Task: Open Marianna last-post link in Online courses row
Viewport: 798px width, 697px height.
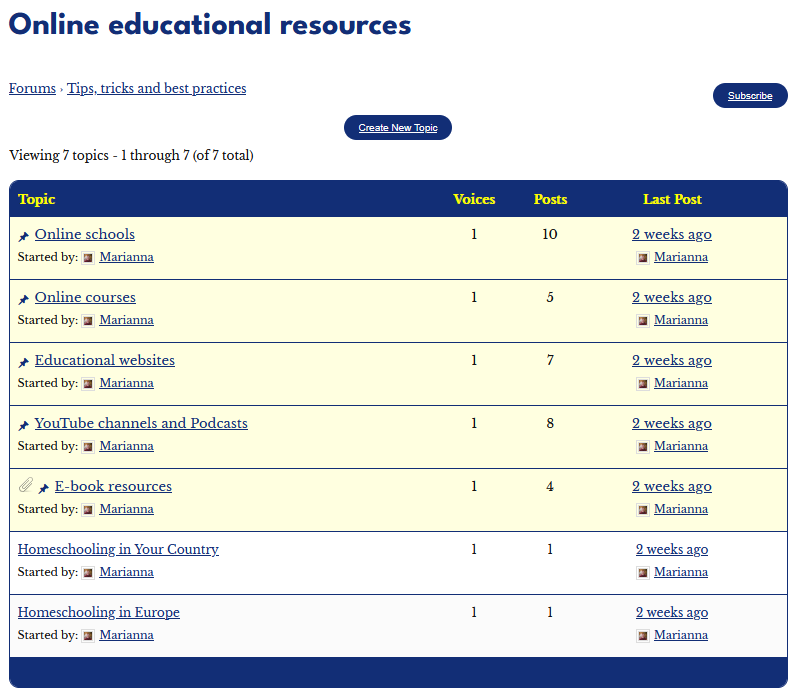Action: [x=681, y=321]
